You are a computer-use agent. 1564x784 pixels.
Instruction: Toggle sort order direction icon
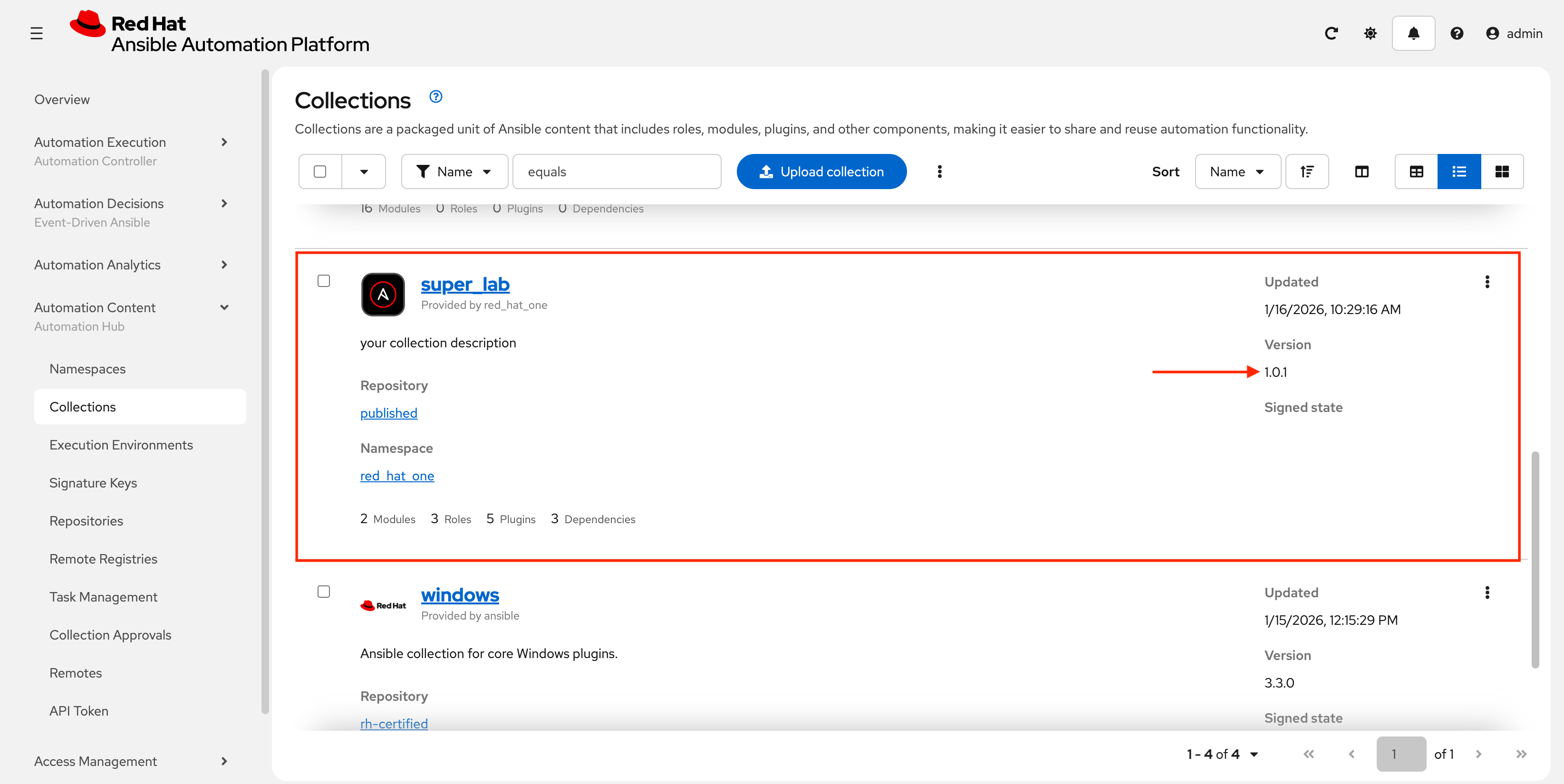tap(1306, 171)
